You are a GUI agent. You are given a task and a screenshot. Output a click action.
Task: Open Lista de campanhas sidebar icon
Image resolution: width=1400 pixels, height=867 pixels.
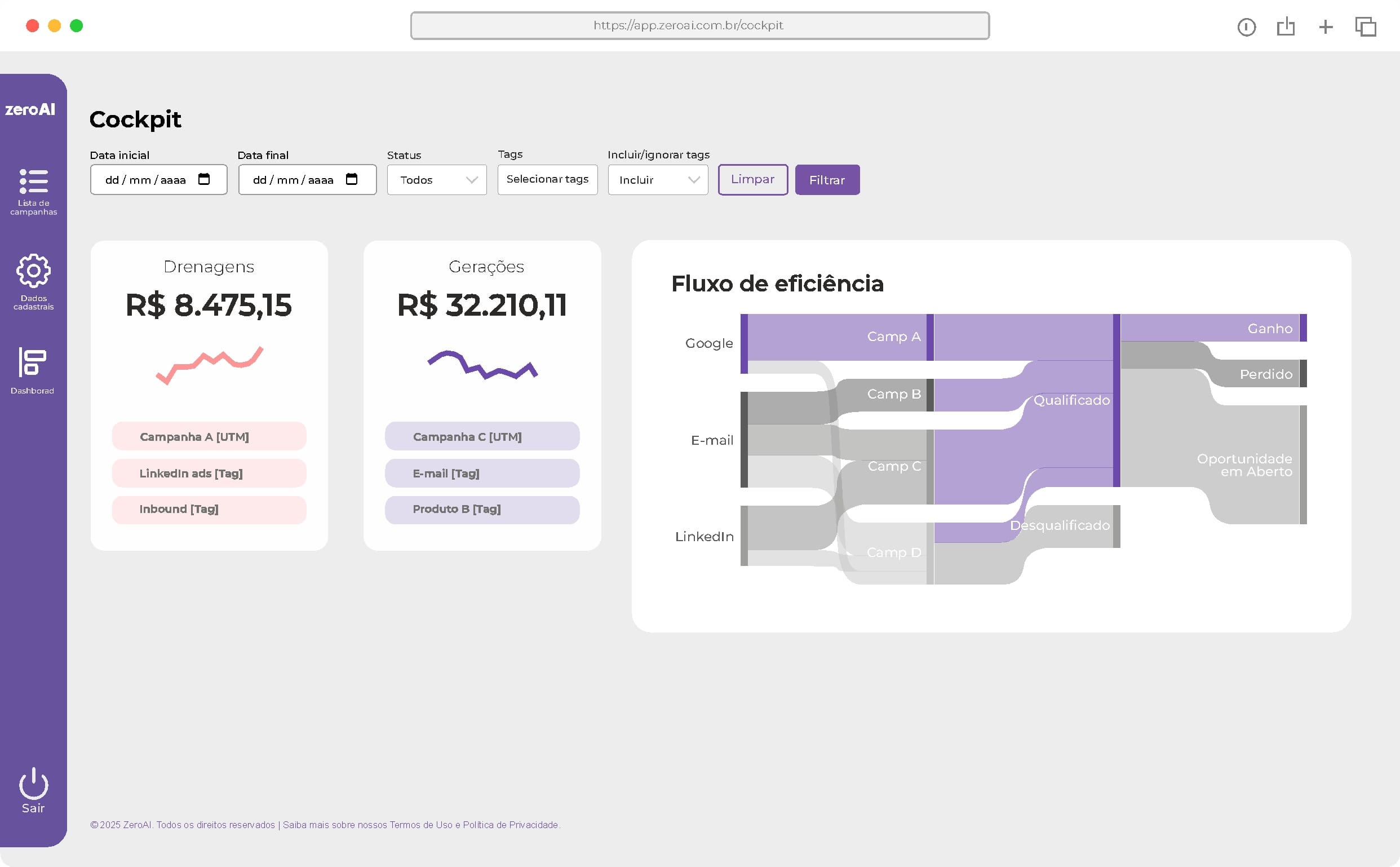pos(33,181)
